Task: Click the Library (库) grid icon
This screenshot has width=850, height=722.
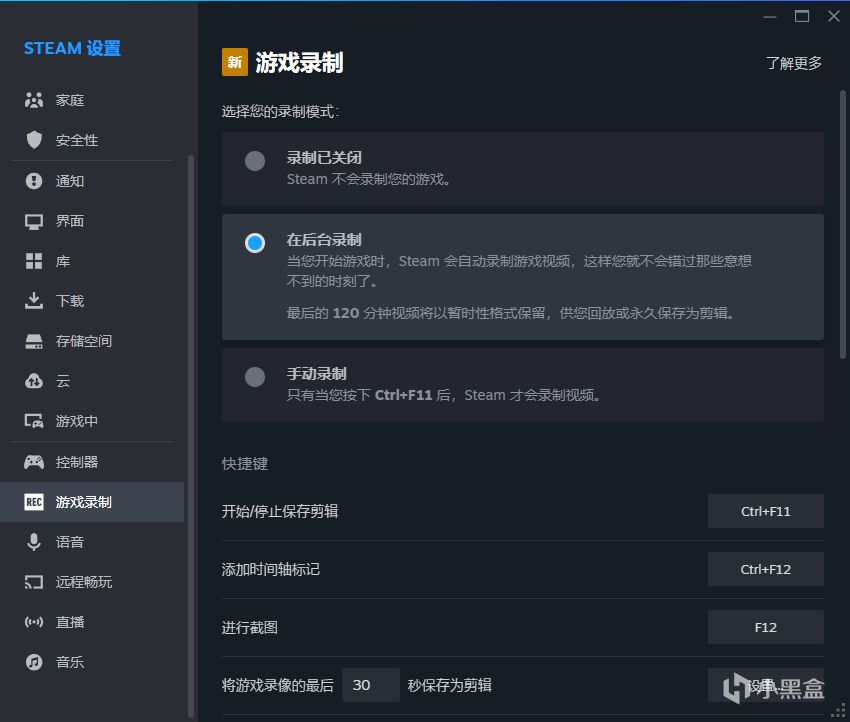Action: [x=34, y=261]
